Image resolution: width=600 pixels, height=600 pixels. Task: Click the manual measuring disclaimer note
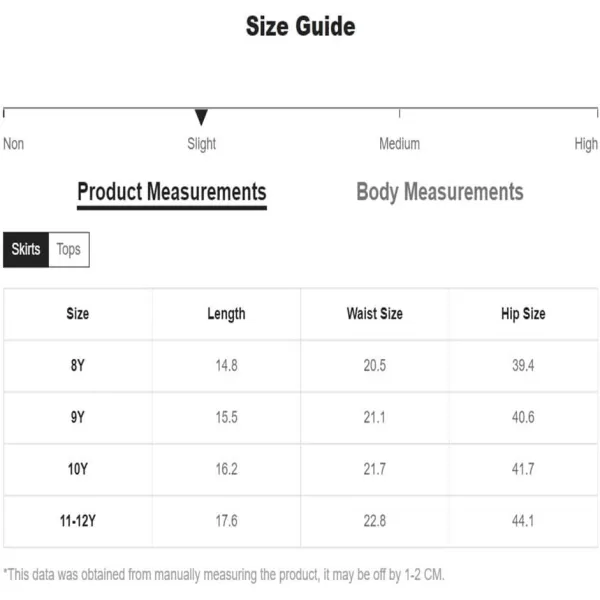[224, 575]
